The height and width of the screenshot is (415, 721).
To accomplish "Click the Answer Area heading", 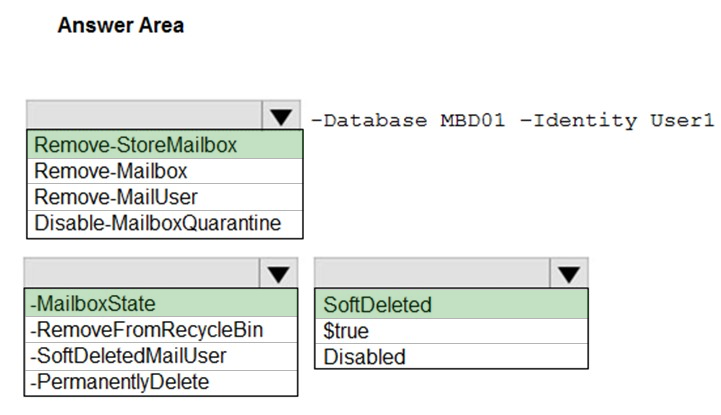I will (x=120, y=25).
